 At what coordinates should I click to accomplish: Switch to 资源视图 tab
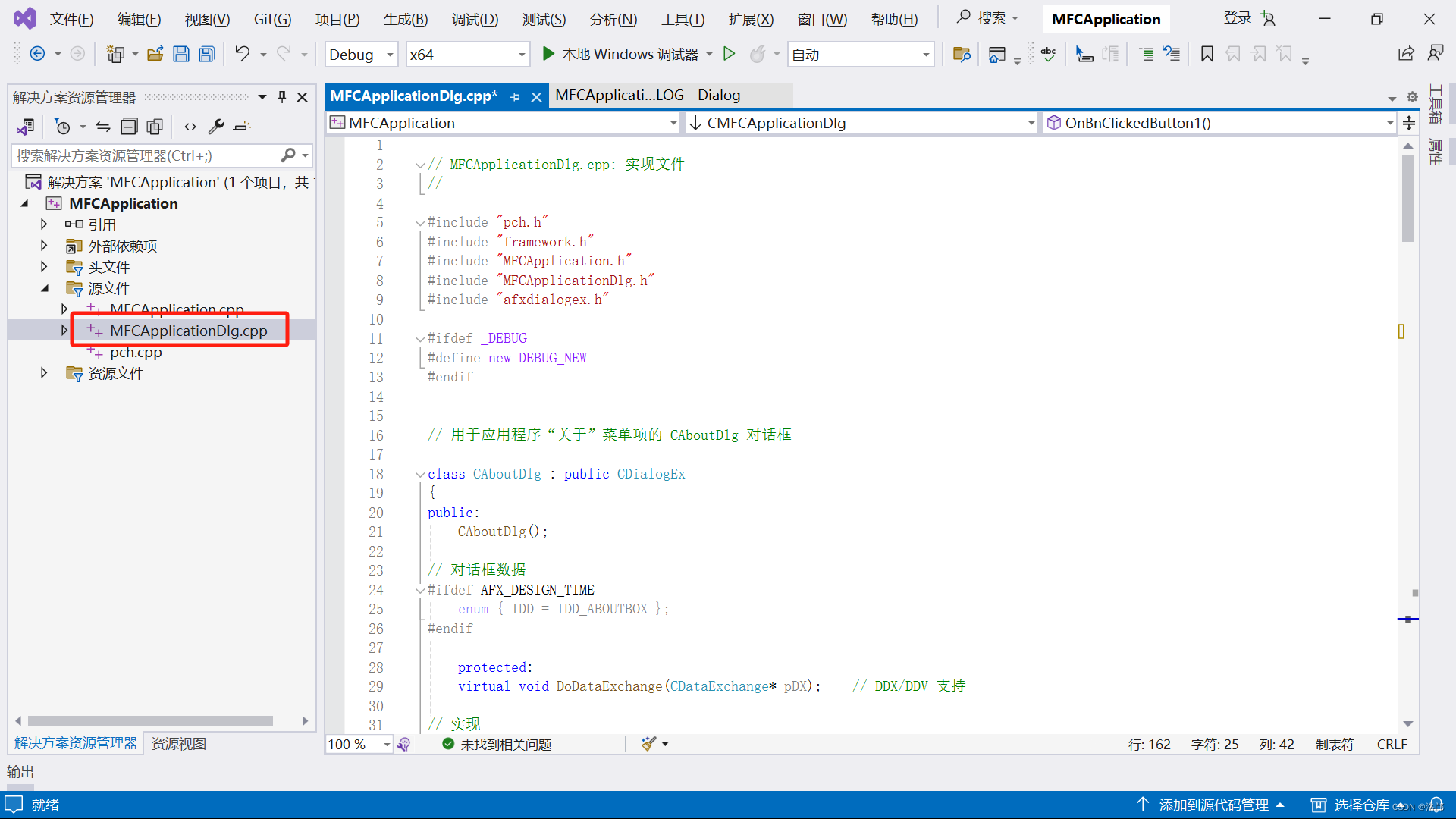pos(179,744)
